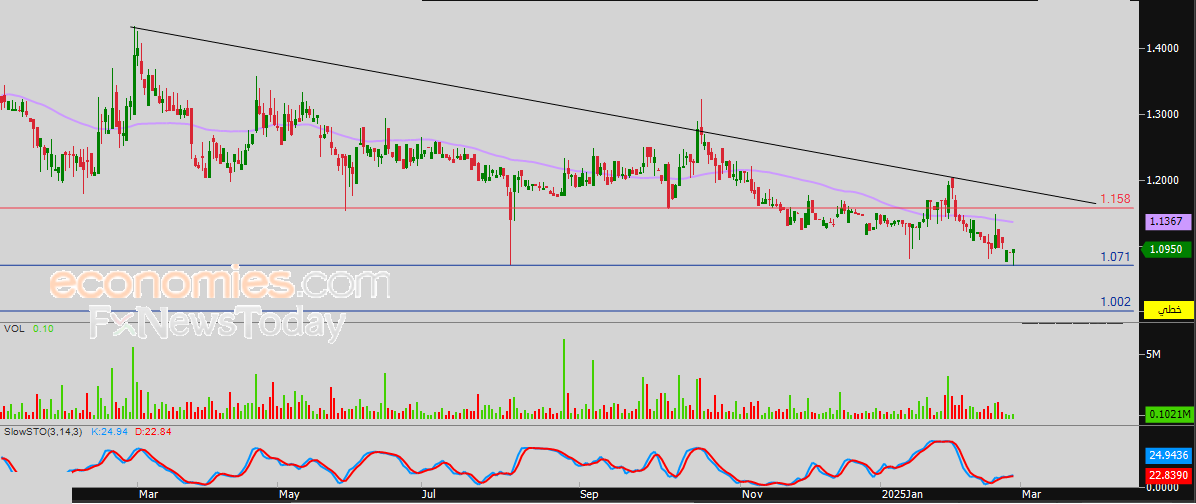The height and width of the screenshot is (504, 1196).
Task: Click the red D:22.84 stochastic value
Action: [153, 432]
